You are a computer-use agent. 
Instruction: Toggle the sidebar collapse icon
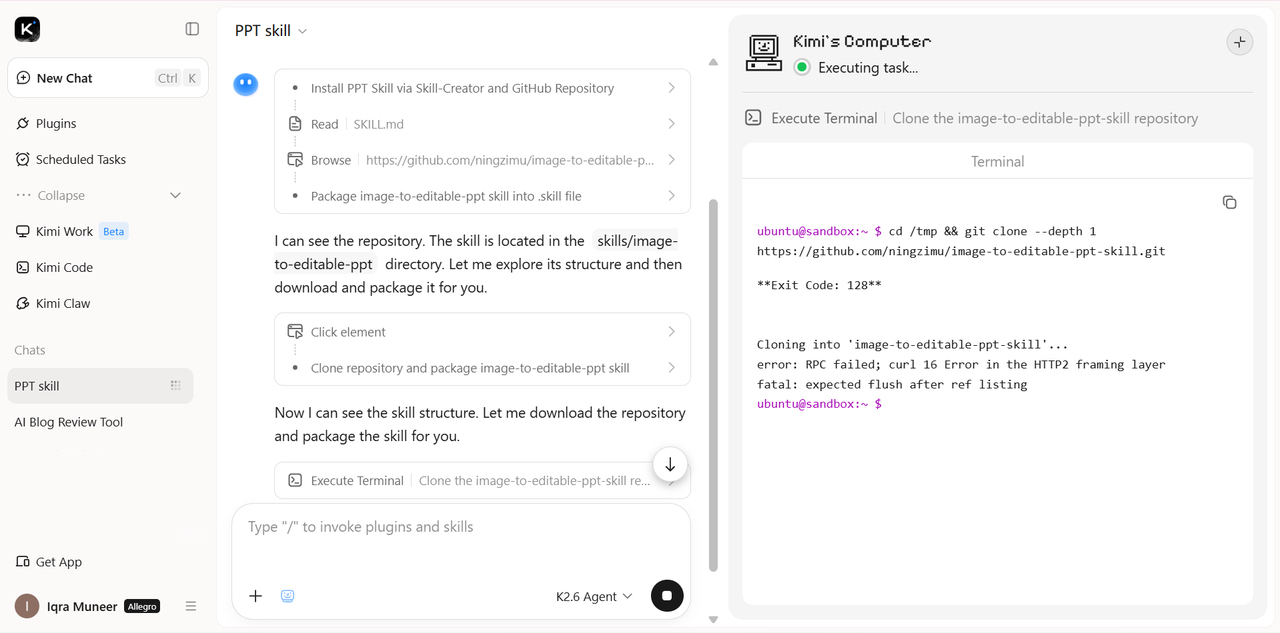click(192, 29)
